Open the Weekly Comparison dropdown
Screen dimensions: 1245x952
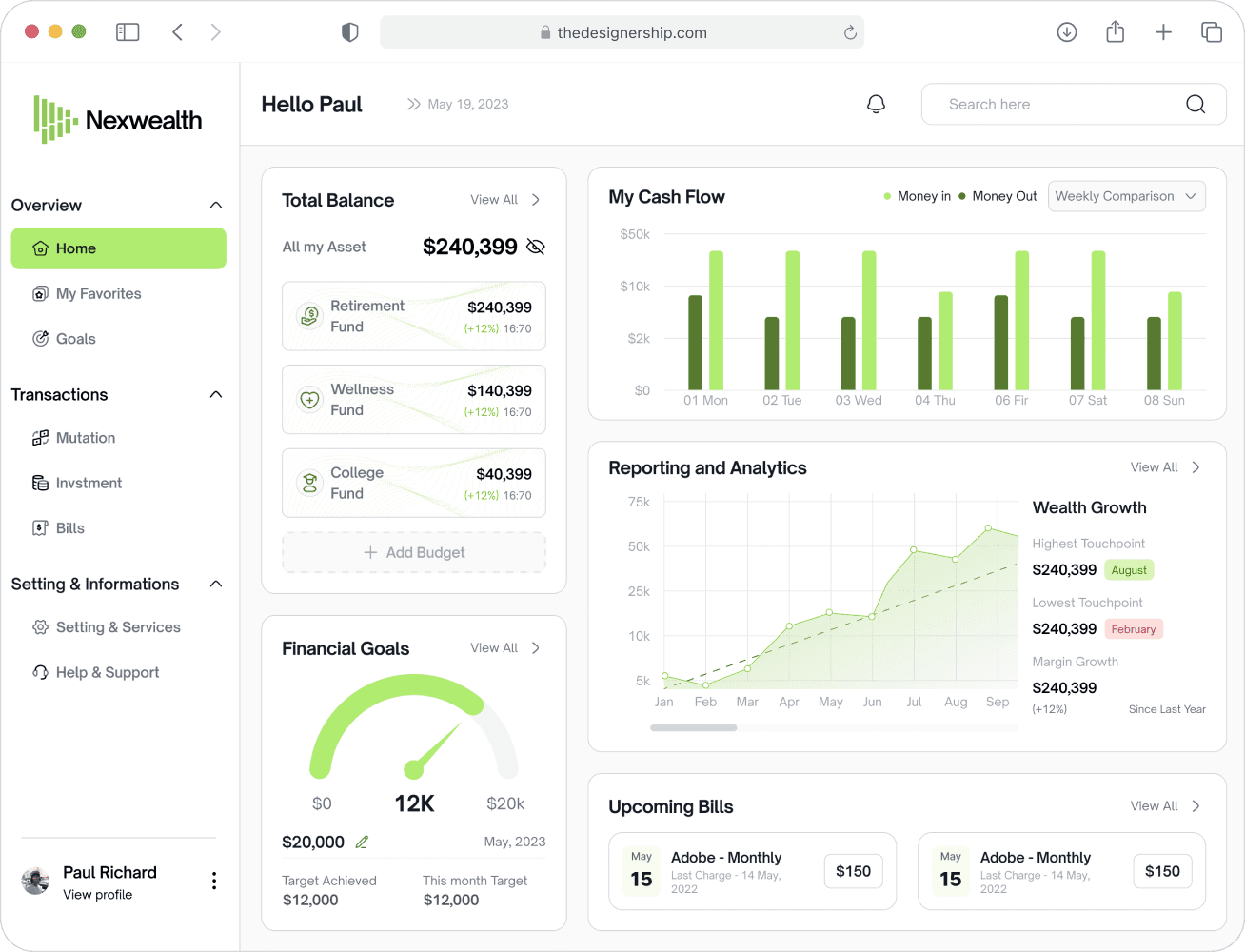(1127, 196)
